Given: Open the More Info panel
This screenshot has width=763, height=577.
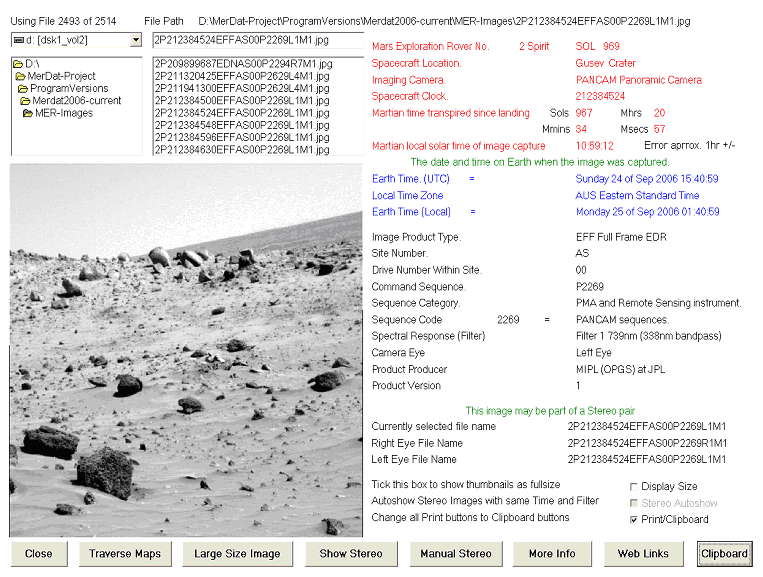Looking at the screenshot, I should point(552,553).
